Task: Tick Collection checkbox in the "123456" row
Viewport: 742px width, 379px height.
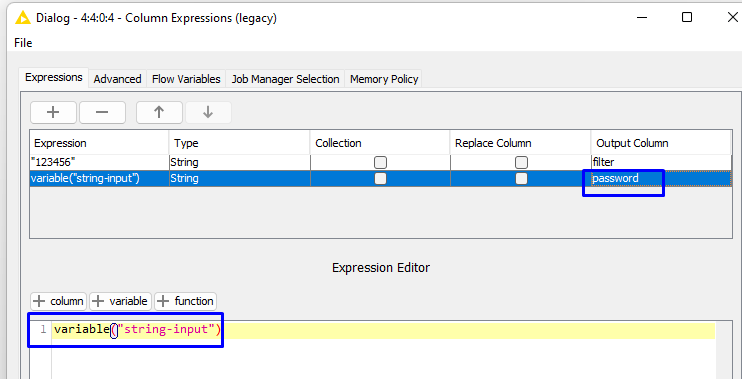Action: (380, 163)
